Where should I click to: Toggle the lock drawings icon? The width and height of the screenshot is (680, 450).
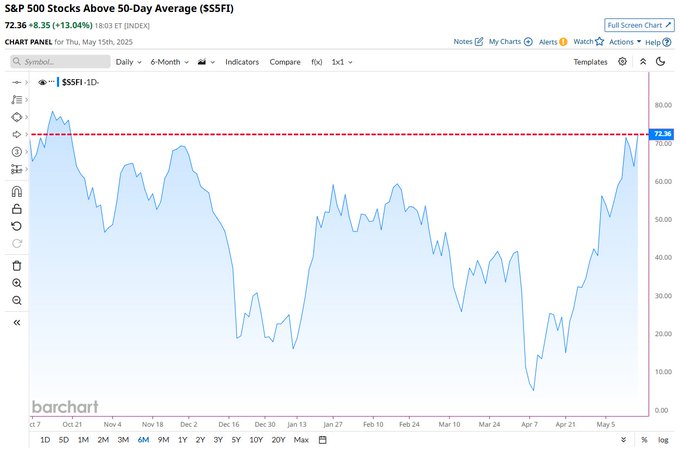pos(16,209)
